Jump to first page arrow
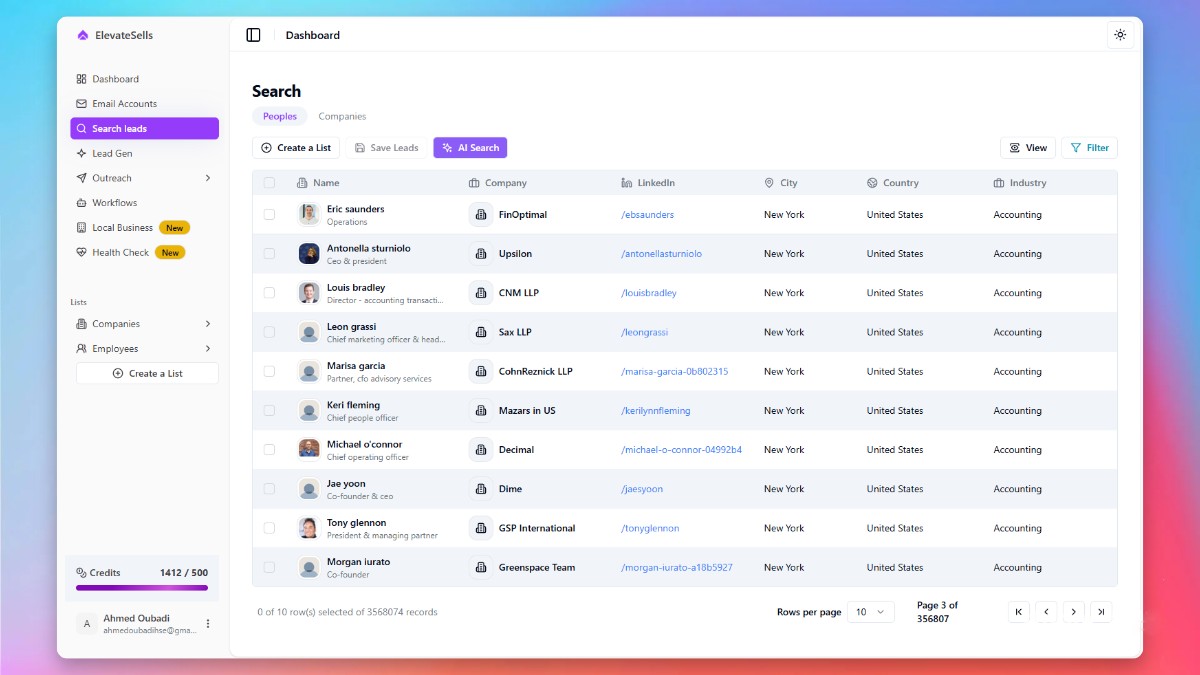The width and height of the screenshot is (1200, 675). (x=1018, y=612)
